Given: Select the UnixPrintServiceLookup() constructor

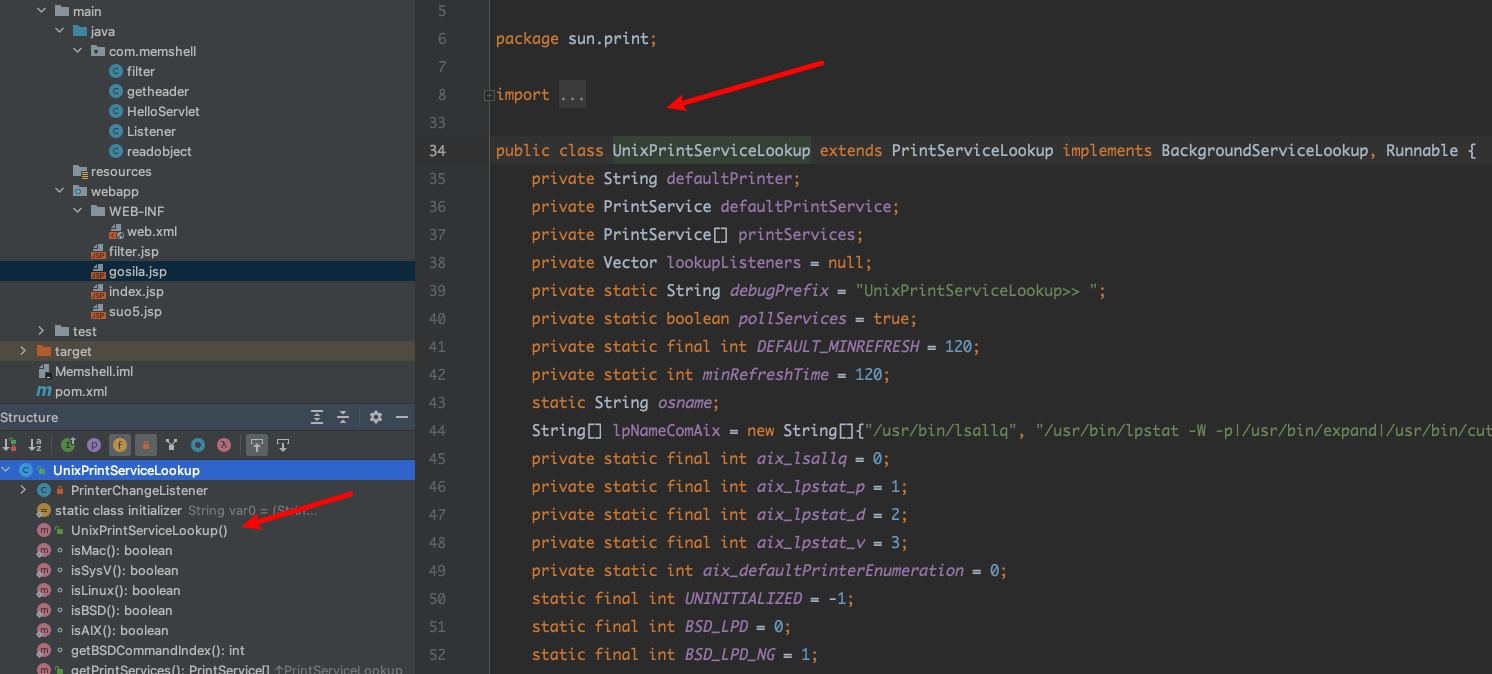Looking at the screenshot, I should 148,531.
